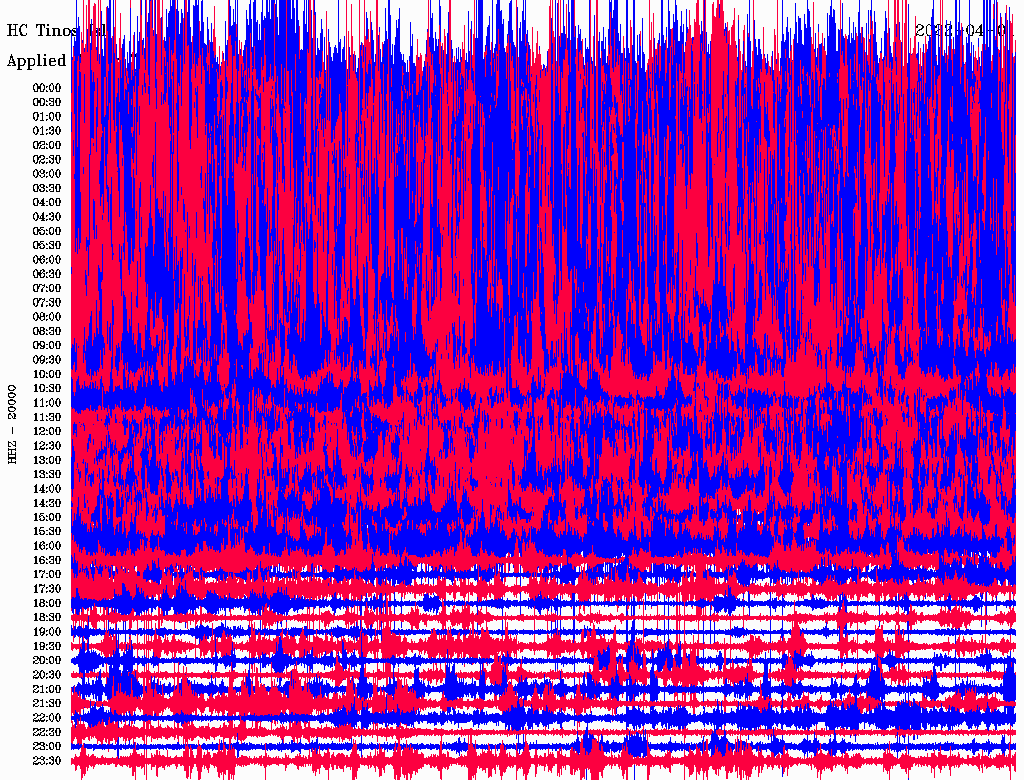1024x780 pixels.
Task: Select the 09:00 time label
Action: 47,346
